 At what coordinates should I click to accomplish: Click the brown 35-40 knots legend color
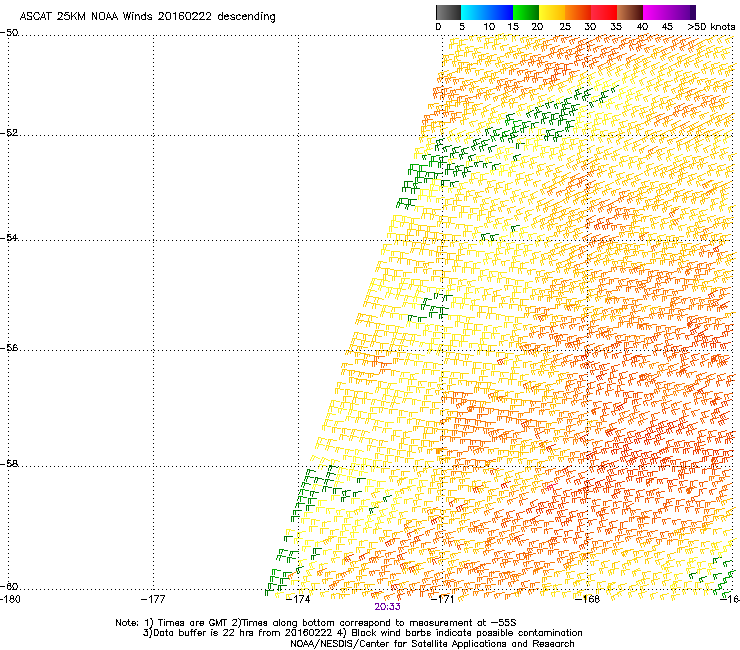pyautogui.click(x=630, y=12)
